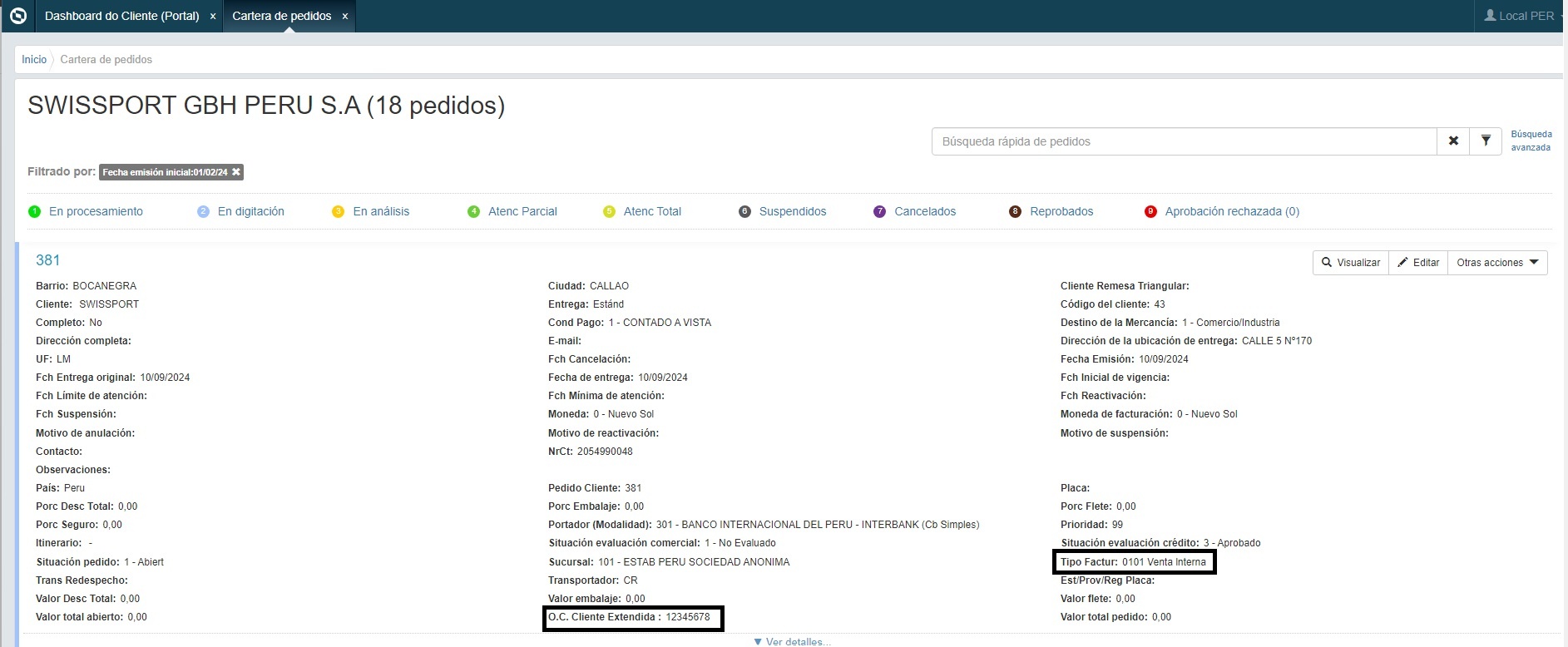This screenshot has height=647, width=1568.
Task: Click the application logo icon in the top-left corner
Action: click(x=17, y=16)
